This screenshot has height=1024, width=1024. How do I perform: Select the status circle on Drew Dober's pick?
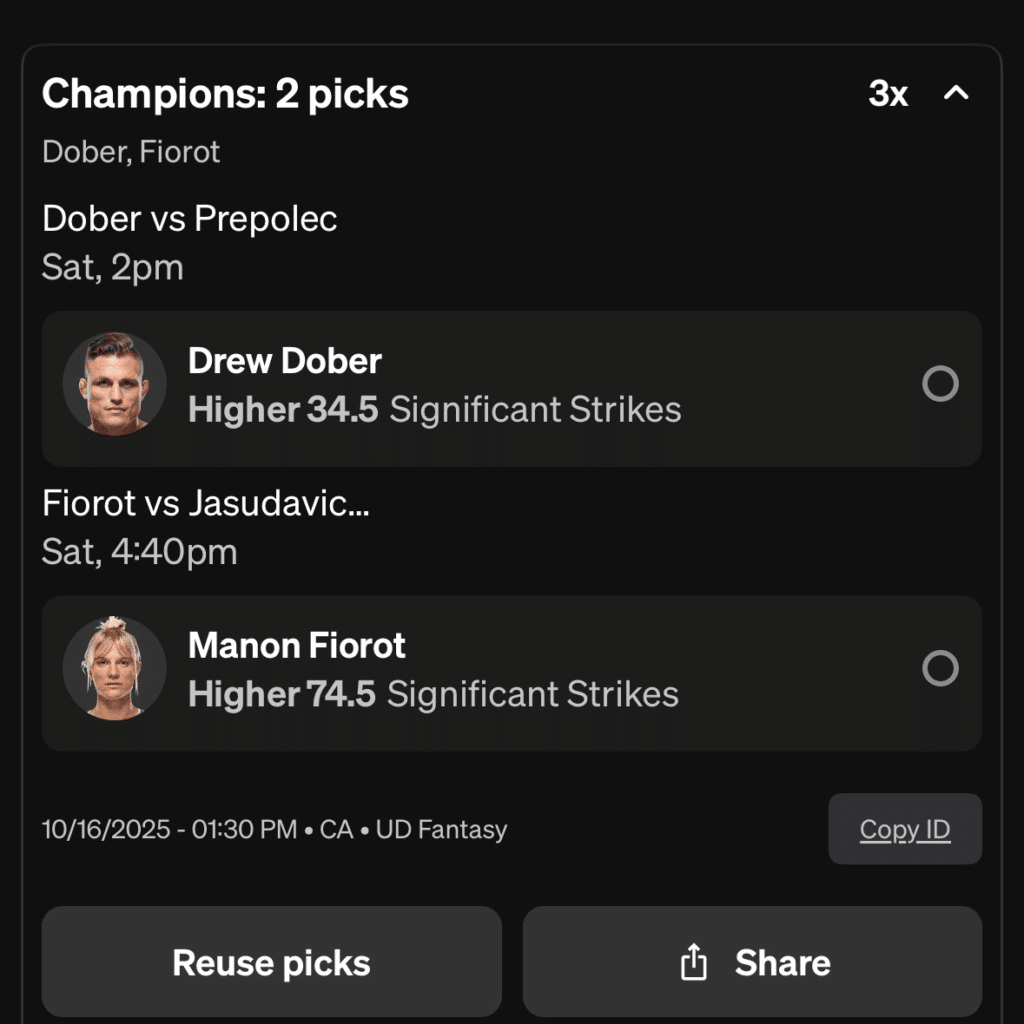pos(940,384)
